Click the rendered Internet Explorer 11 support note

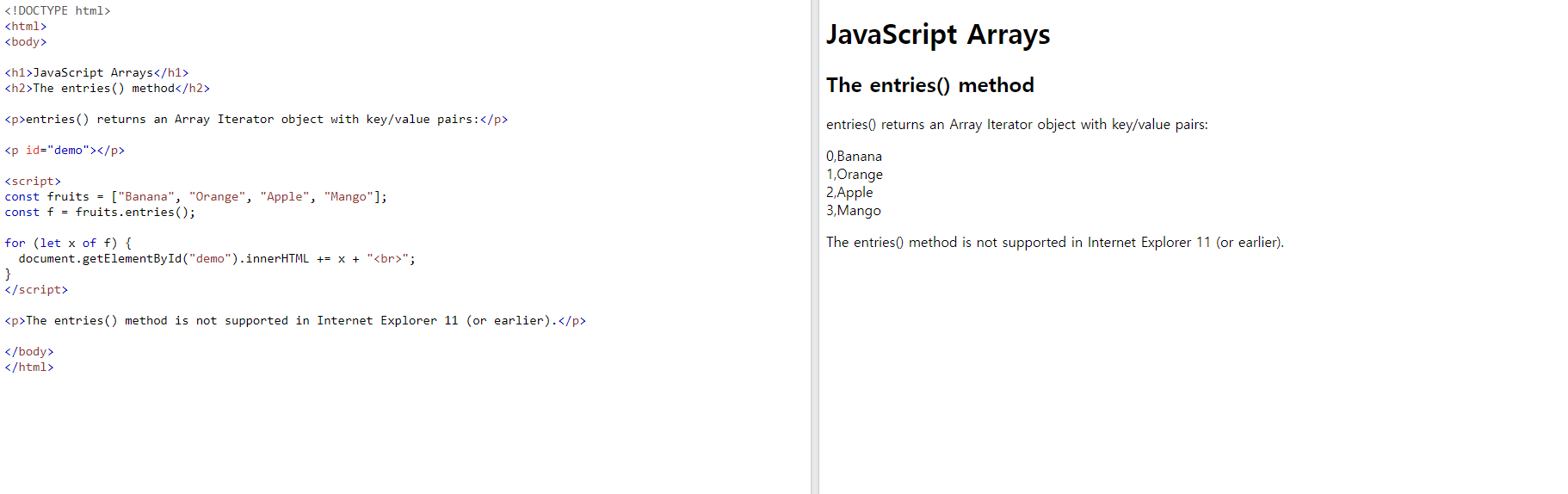tap(1055, 243)
